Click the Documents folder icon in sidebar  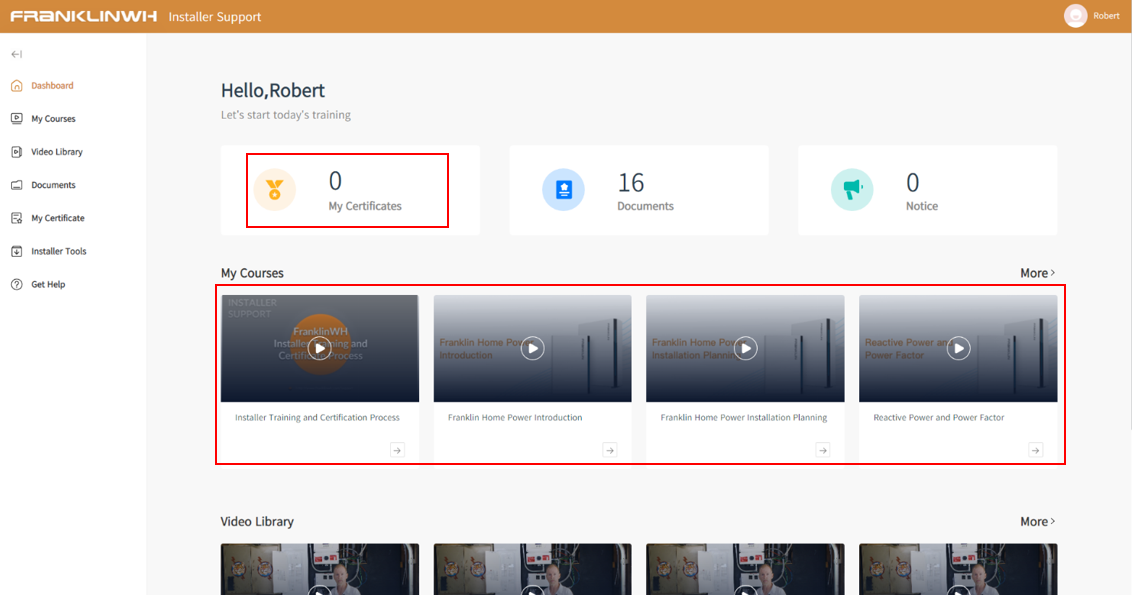(17, 185)
